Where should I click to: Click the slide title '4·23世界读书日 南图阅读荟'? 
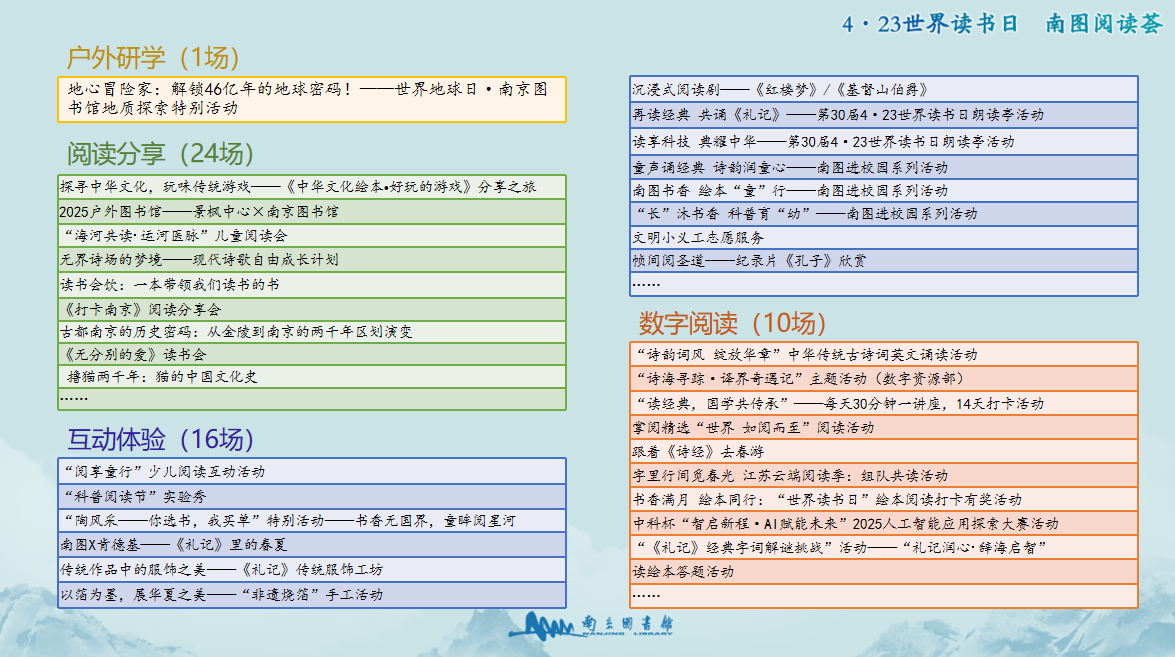click(x=1002, y=23)
